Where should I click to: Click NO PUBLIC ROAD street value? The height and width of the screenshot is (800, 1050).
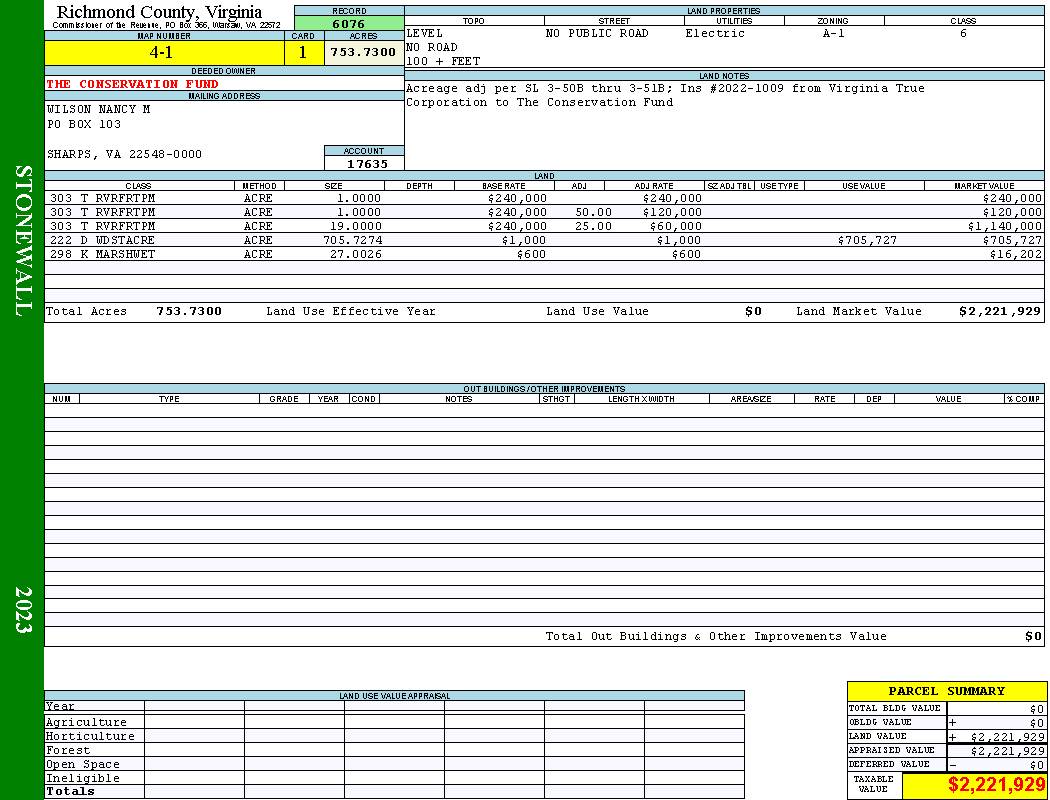[597, 33]
